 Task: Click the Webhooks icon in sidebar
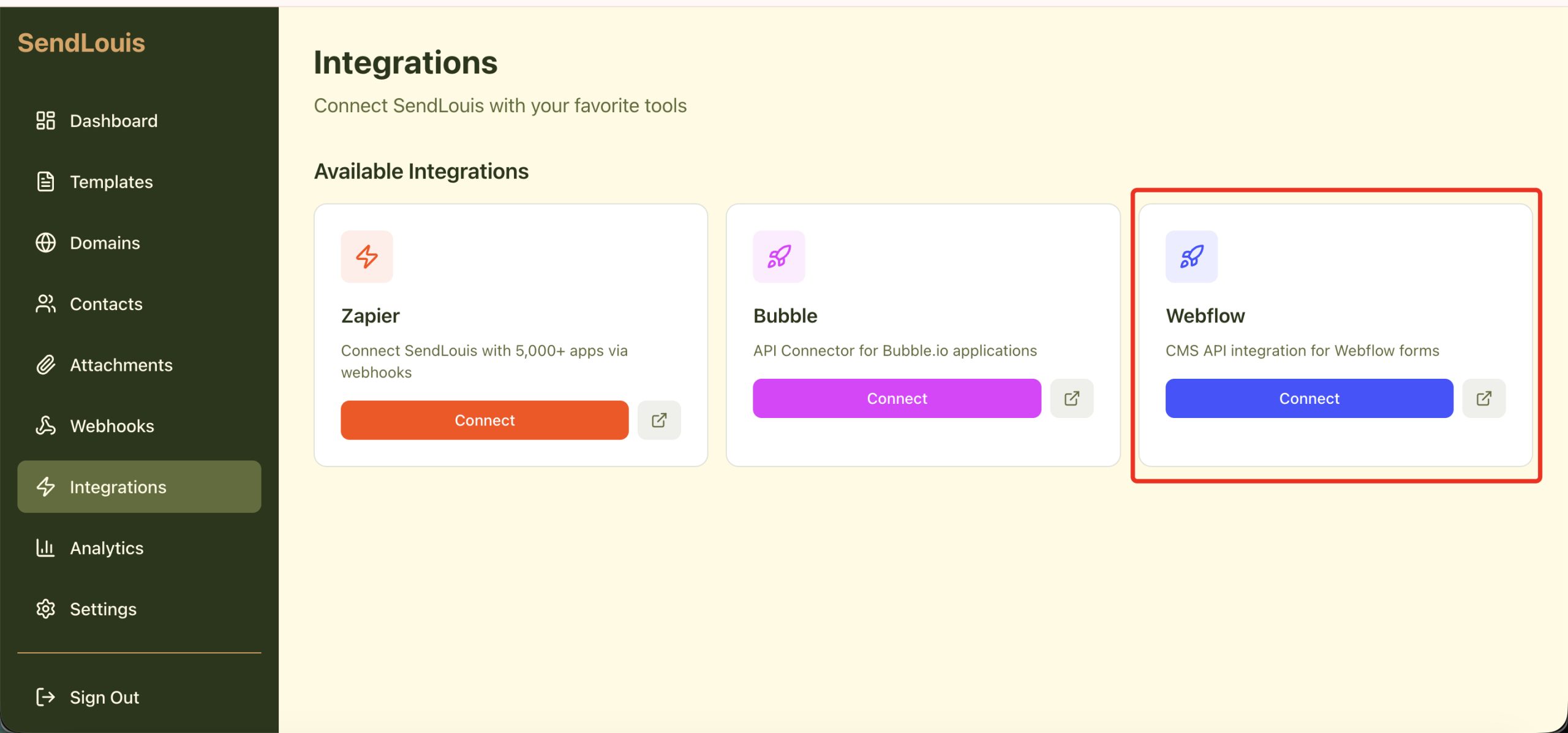46,426
